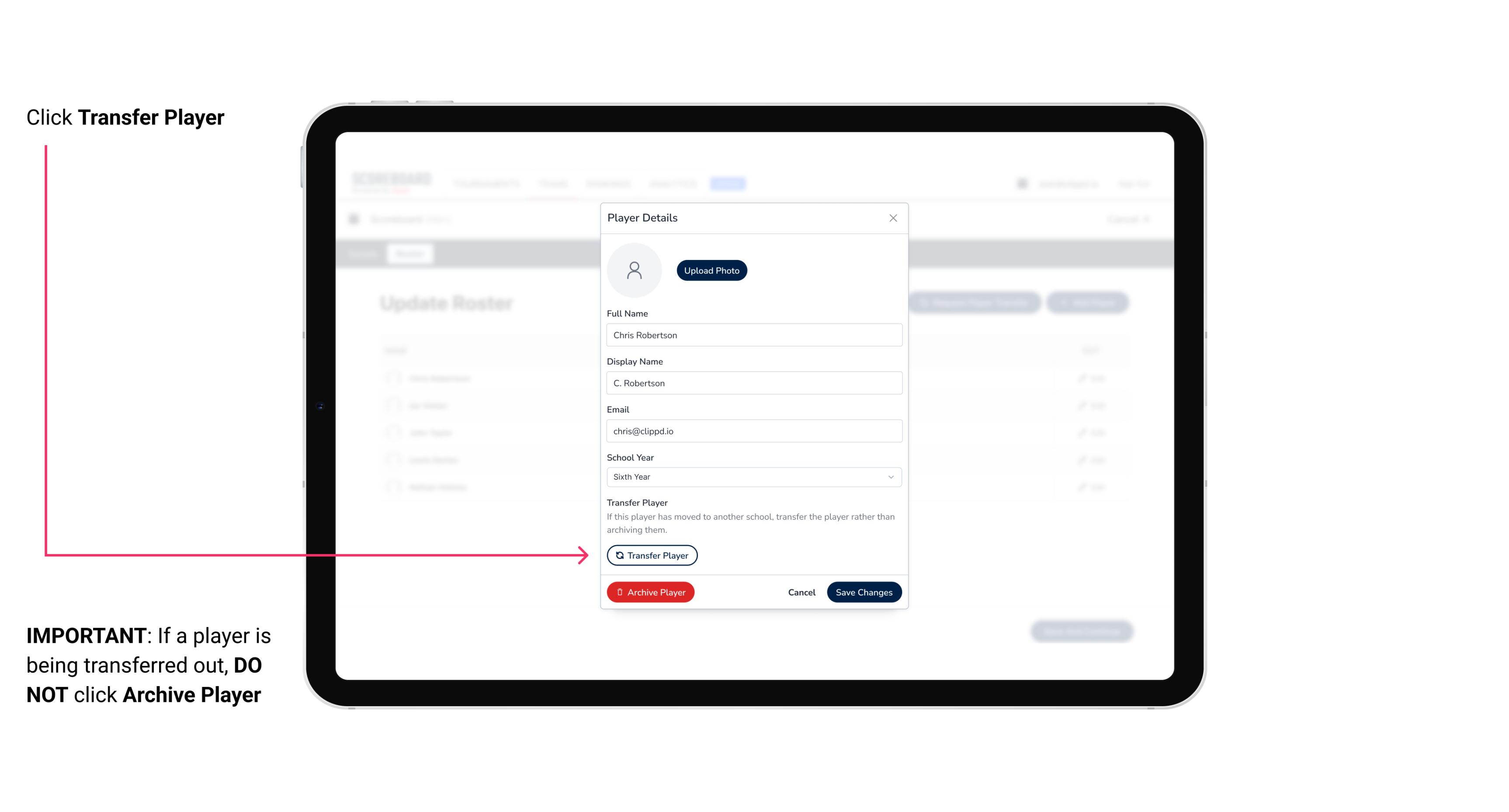Viewport: 1509px width, 812px height.
Task: Click the Display Name input field
Action: pos(754,382)
